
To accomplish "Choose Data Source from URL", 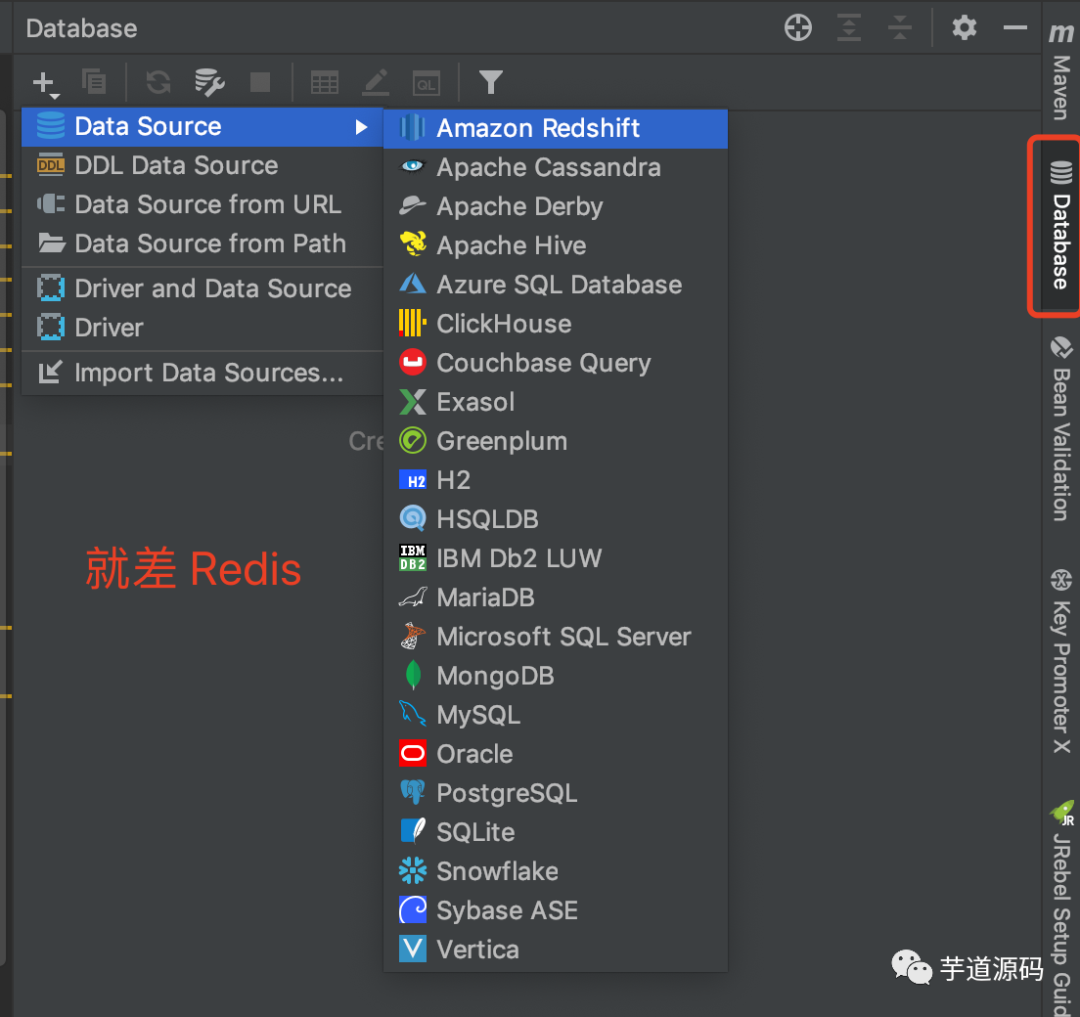I will (202, 205).
